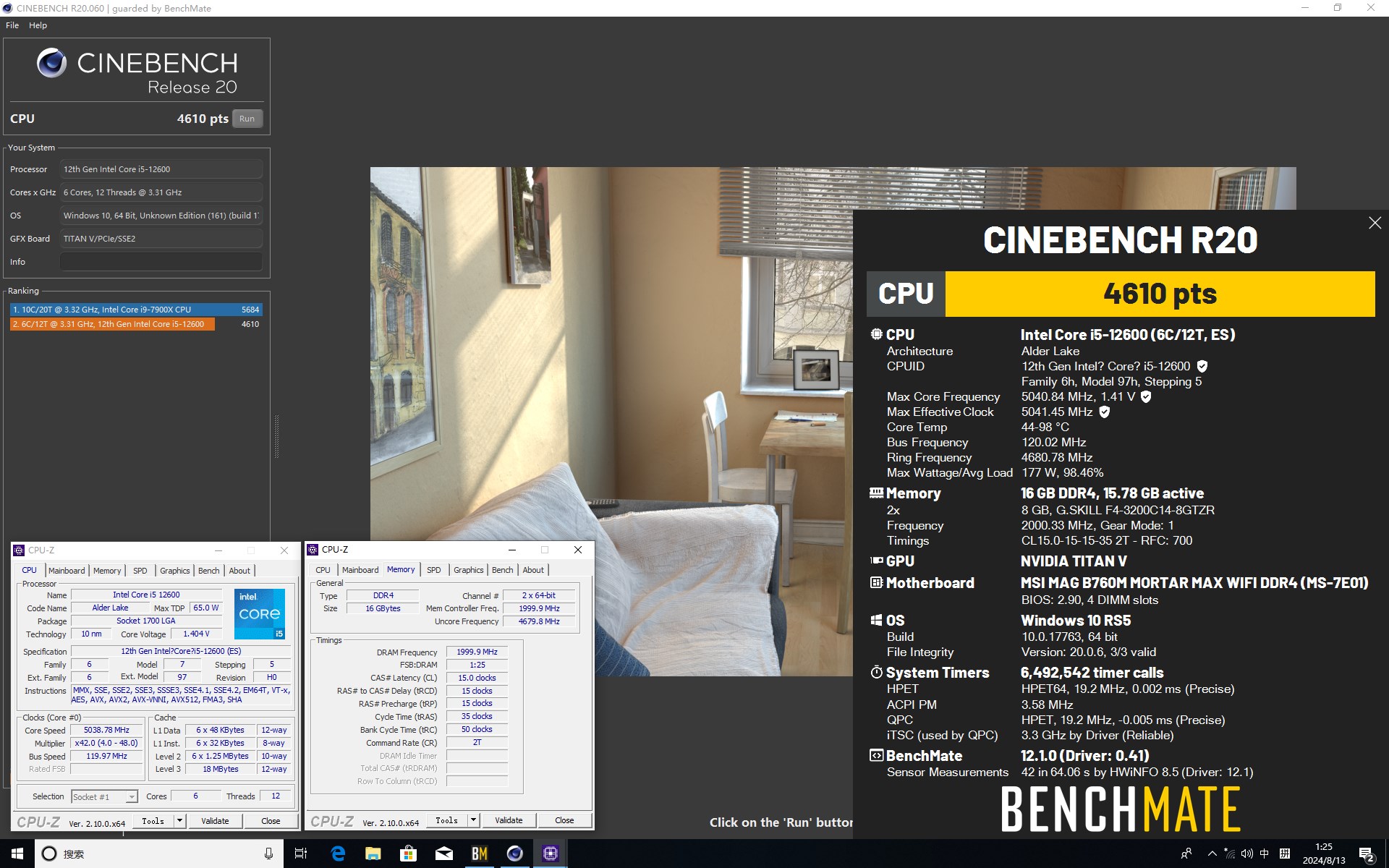This screenshot has height=868, width=1389.
Task: Click shield icon beside Max Core Frequency
Action: click(x=1146, y=397)
